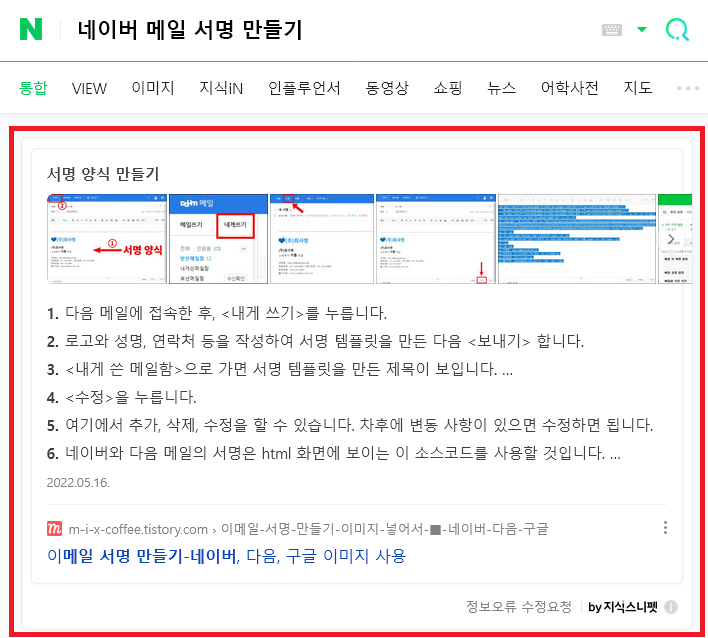The height and width of the screenshot is (638, 708).
Task: Click the date 2022.05.16.
Action: (x=78, y=483)
